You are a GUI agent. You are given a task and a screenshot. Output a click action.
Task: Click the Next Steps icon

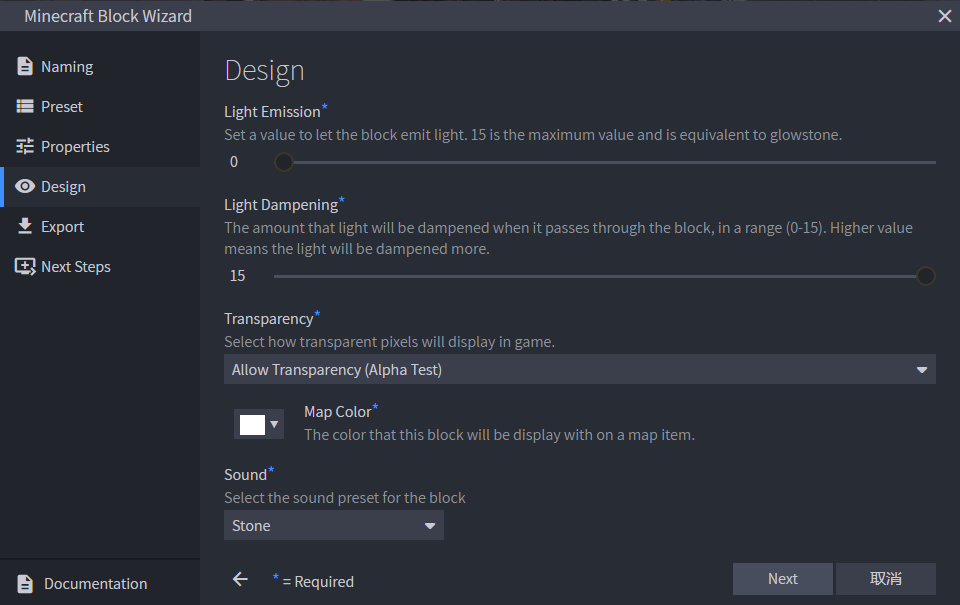tap(24, 266)
